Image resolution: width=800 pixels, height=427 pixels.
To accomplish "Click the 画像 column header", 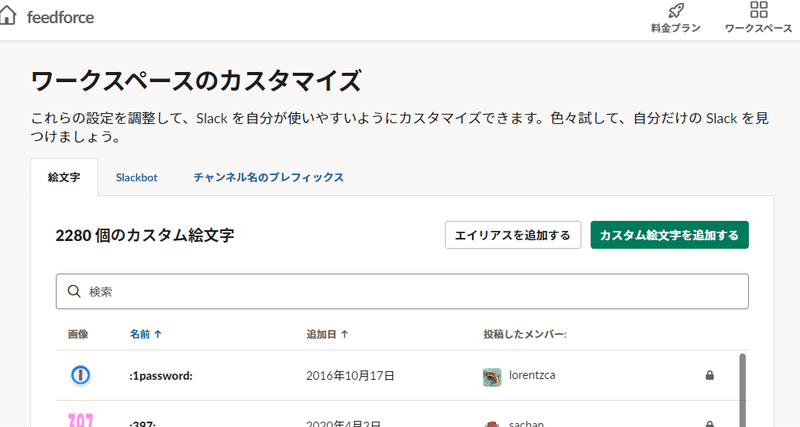I will click(x=78, y=334).
